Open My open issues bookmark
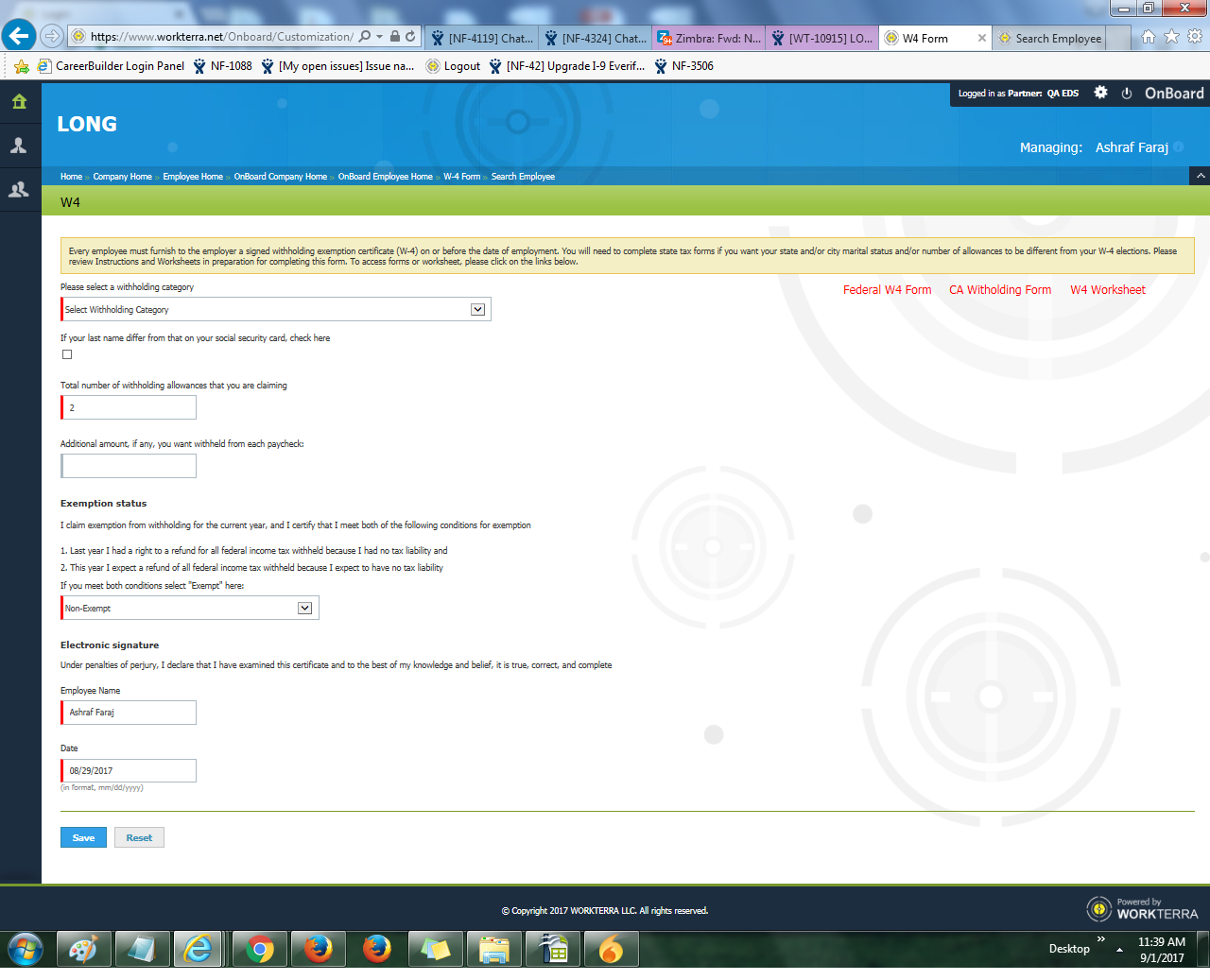The height and width of the screenshot is (980, 1210). [337, 66]
